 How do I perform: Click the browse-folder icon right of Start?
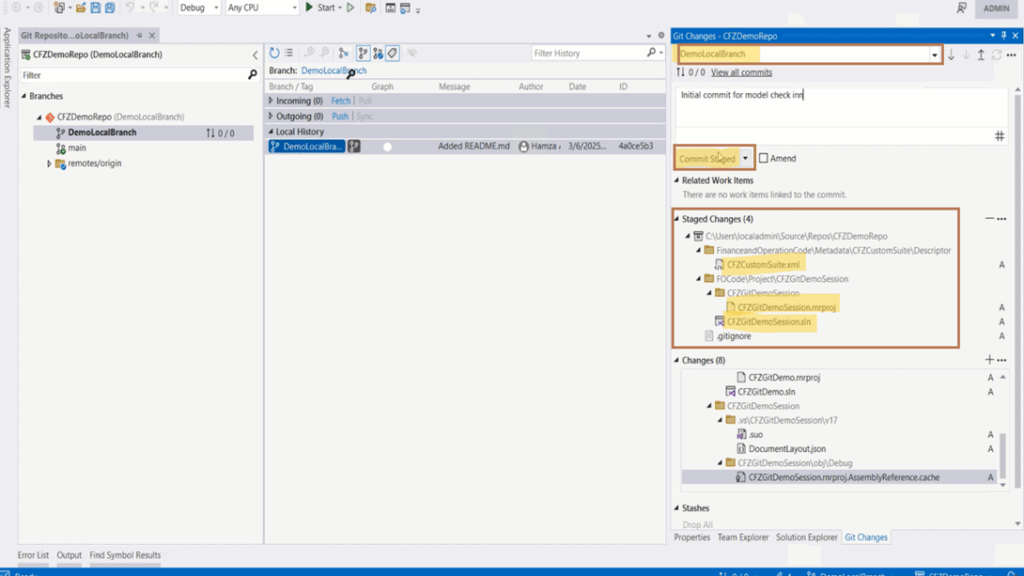(x=371, y=8)
